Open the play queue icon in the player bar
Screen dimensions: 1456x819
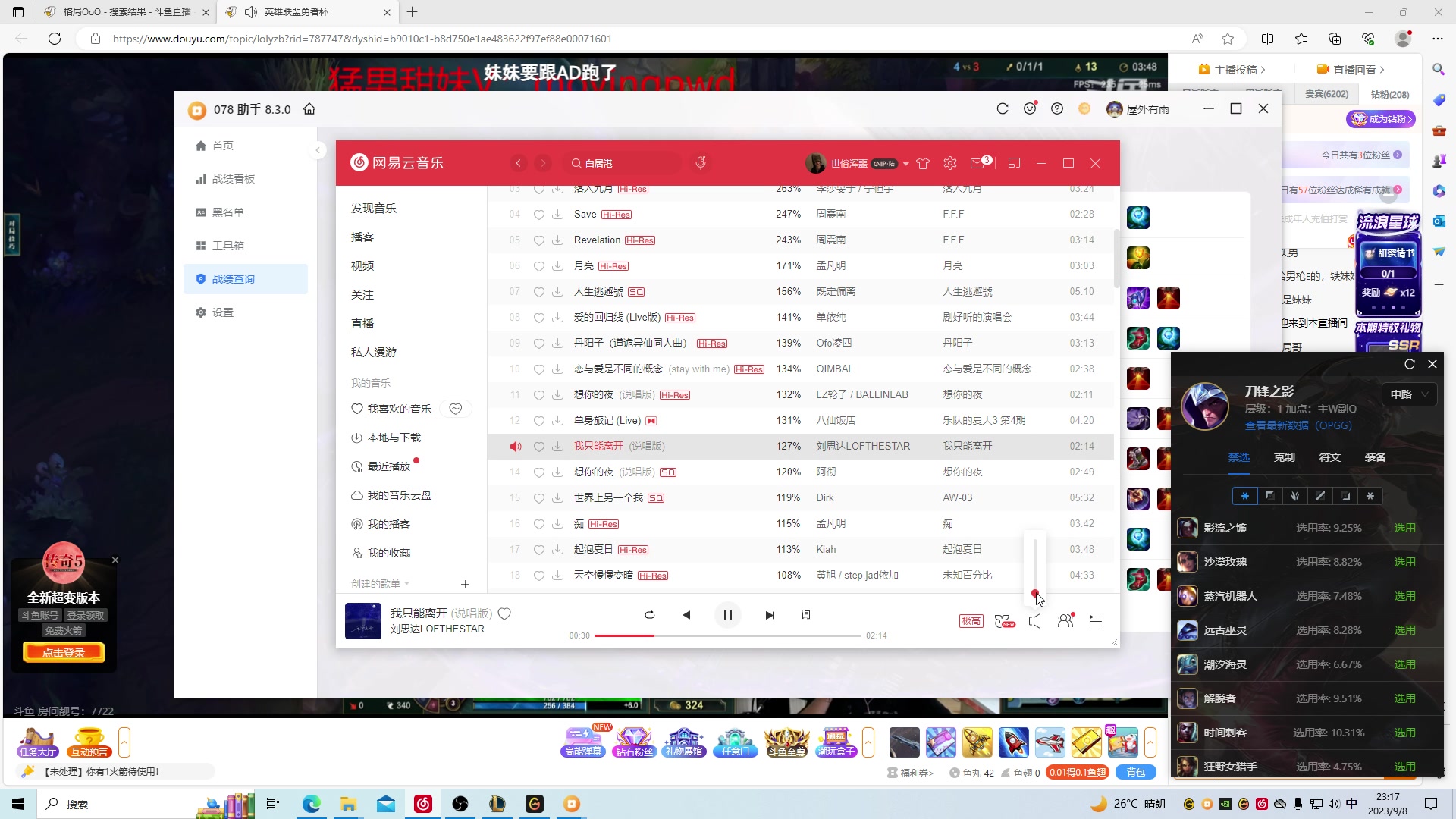pos(1095,620)
